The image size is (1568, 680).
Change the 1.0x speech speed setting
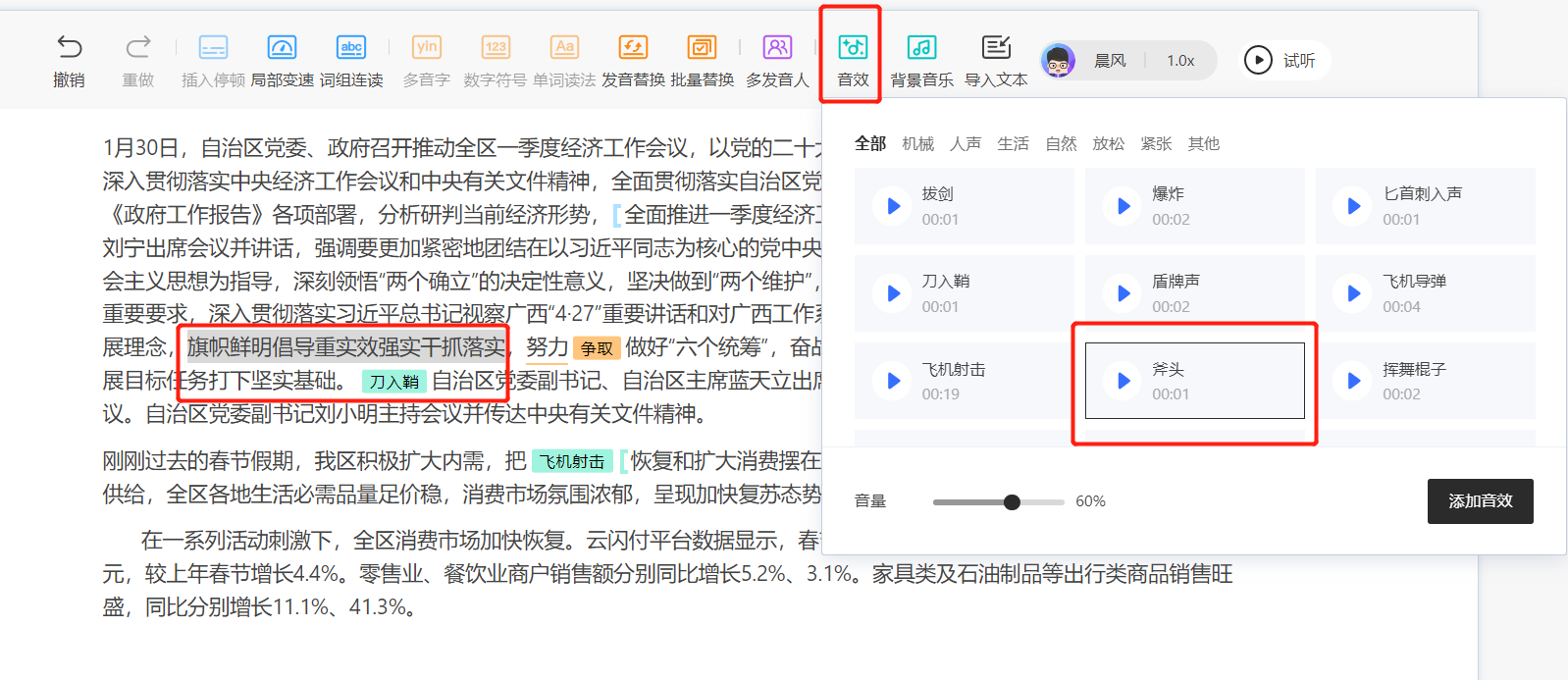click(x=1180, y=61)
